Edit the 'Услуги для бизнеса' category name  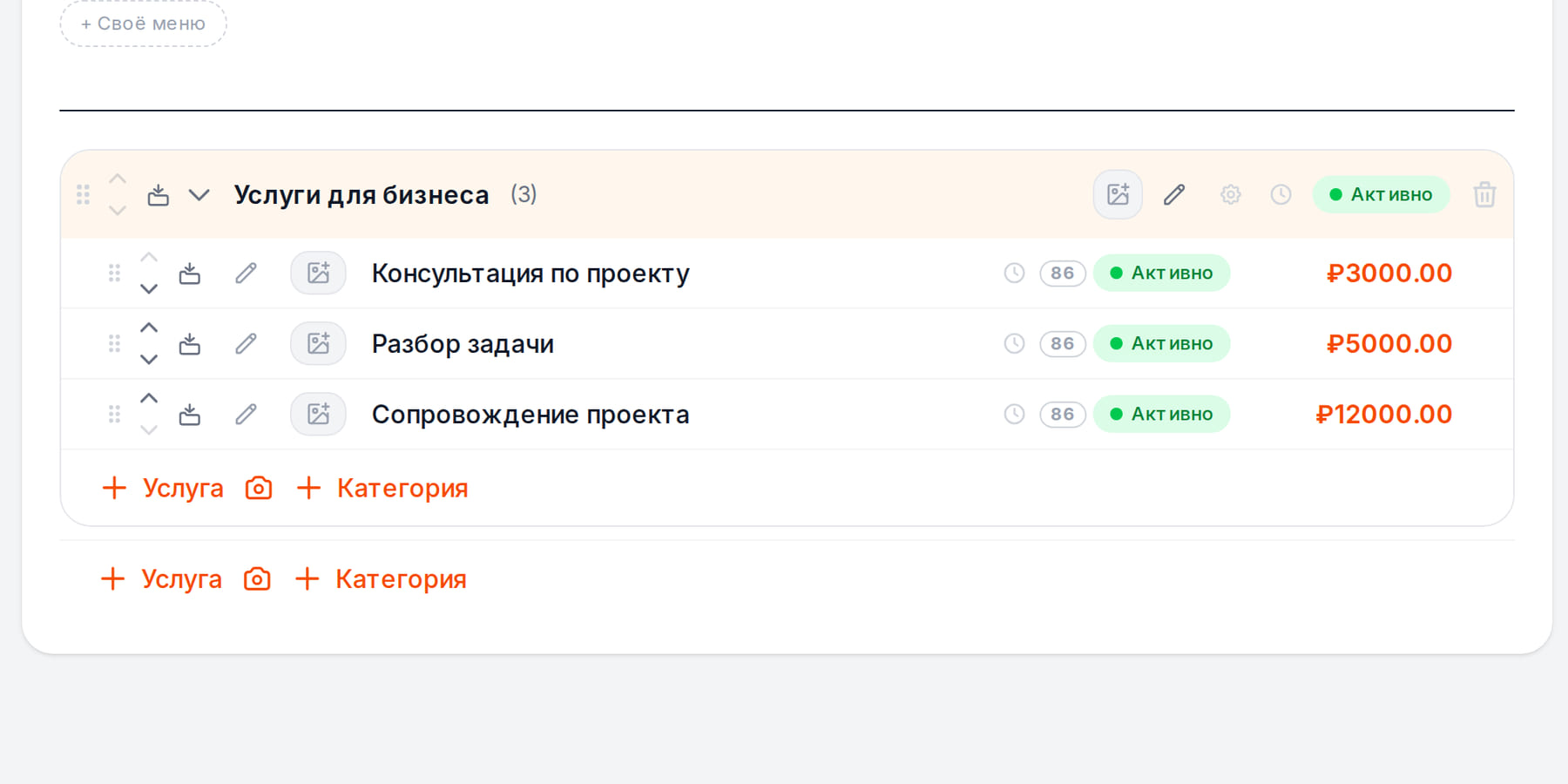pos(1174,194)
